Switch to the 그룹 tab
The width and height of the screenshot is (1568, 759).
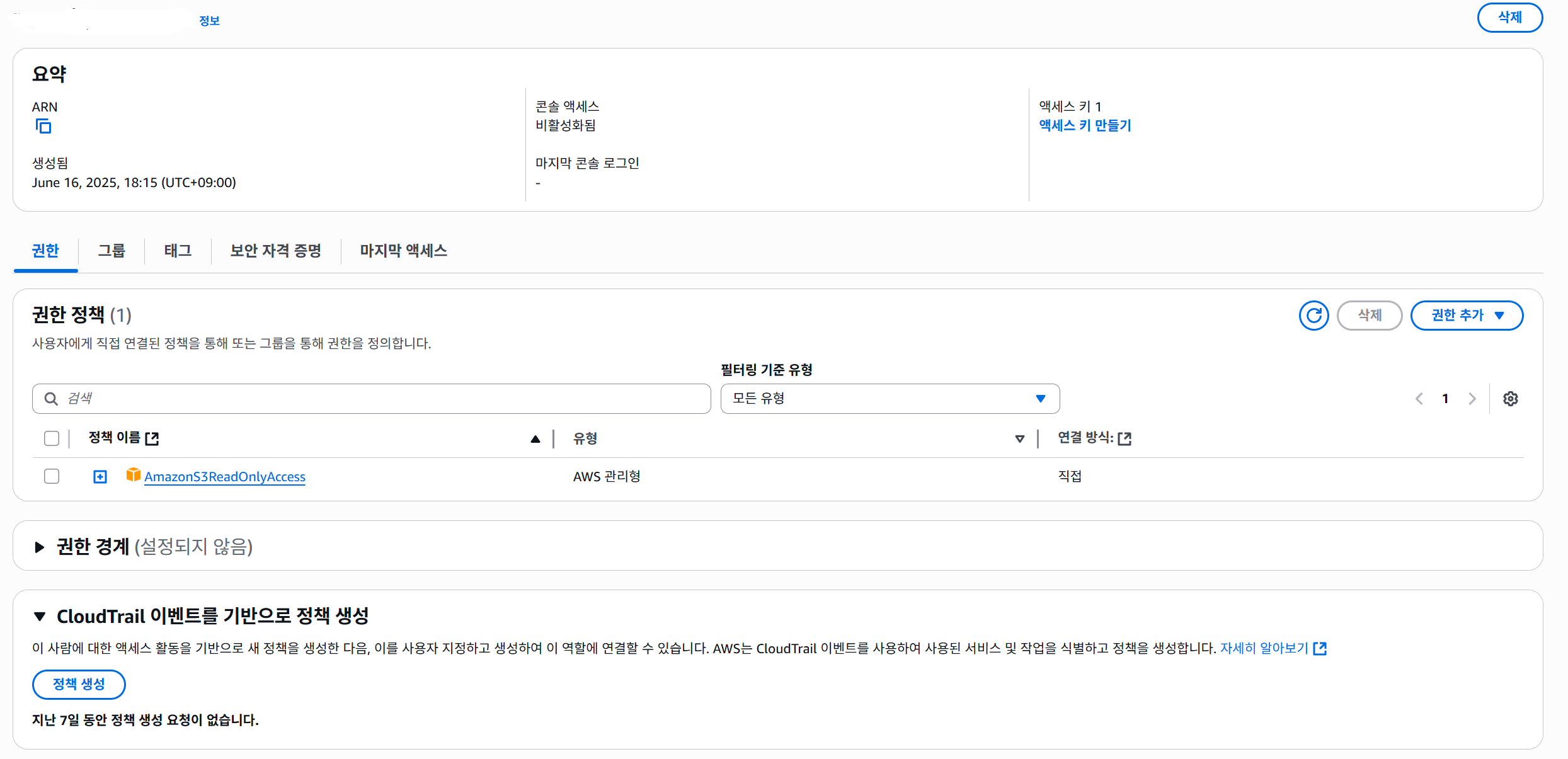(x=112, y=251)
